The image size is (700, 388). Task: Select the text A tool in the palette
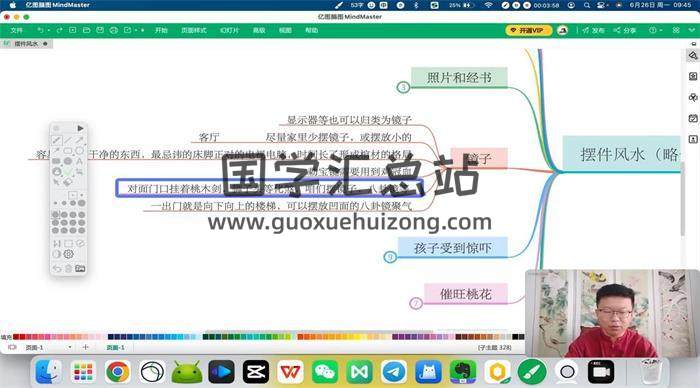pos(79,161)
